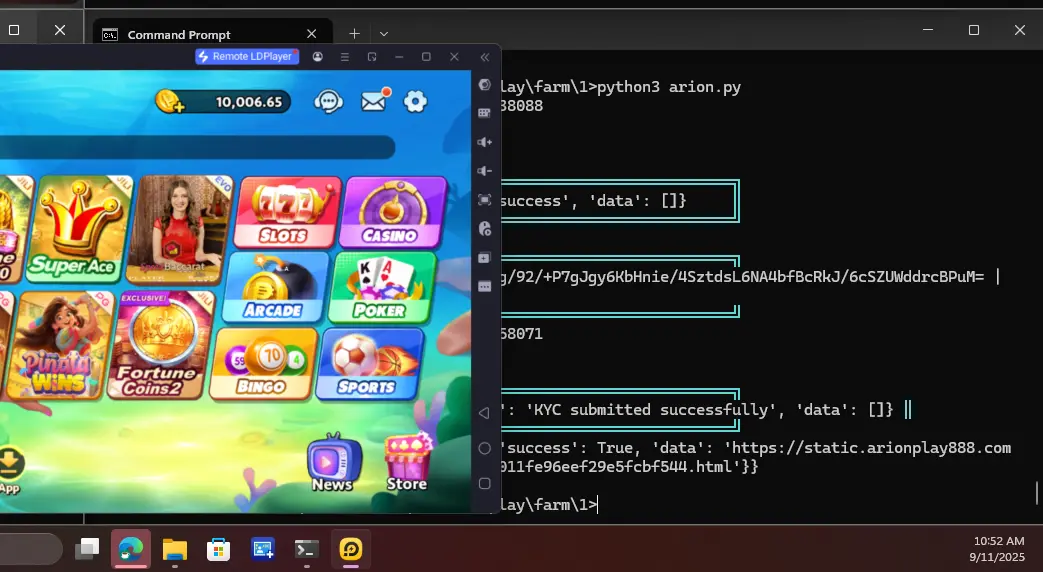Image resolution: width=1043 pixels, height=572 pixels.
Task: Decrease volume in LDPlayer sidebar
Action: 485,171
